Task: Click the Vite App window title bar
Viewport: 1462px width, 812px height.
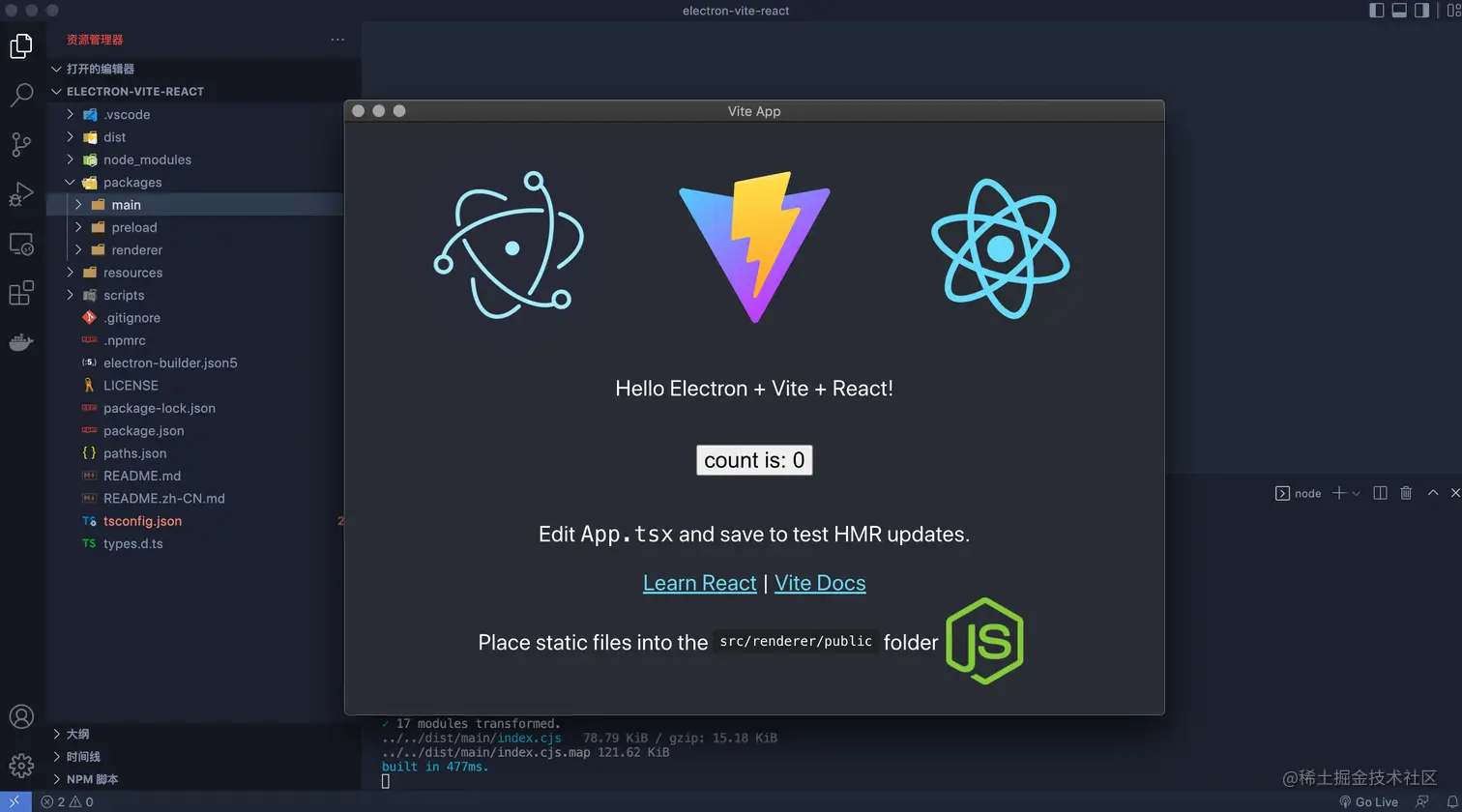Action: pyautogui.click(x=754, y=111)
